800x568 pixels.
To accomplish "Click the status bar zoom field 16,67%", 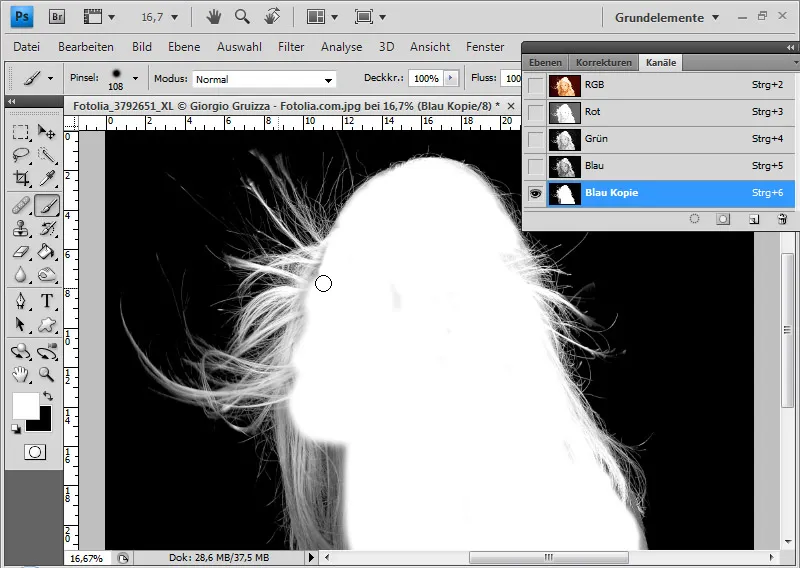I will click(x=86, y=558).
